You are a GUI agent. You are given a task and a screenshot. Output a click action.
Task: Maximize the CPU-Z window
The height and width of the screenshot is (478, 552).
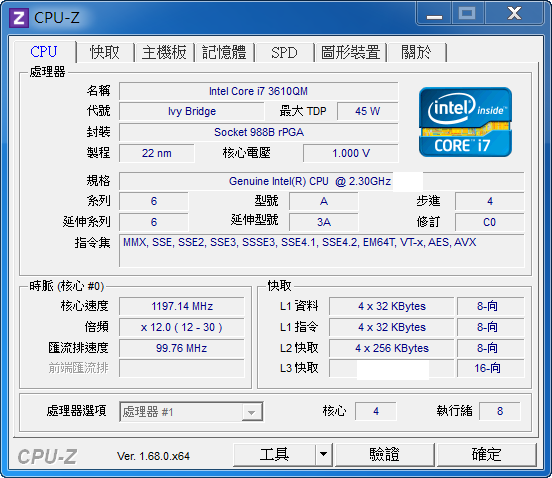[x=468, y=14]
